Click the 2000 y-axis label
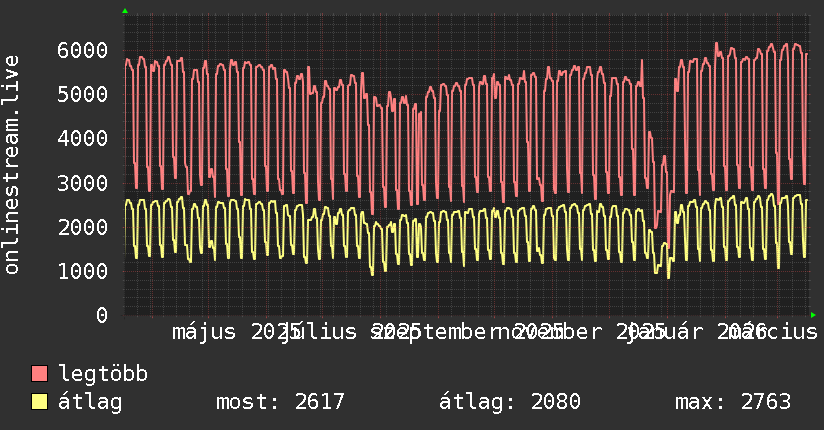 83,227
